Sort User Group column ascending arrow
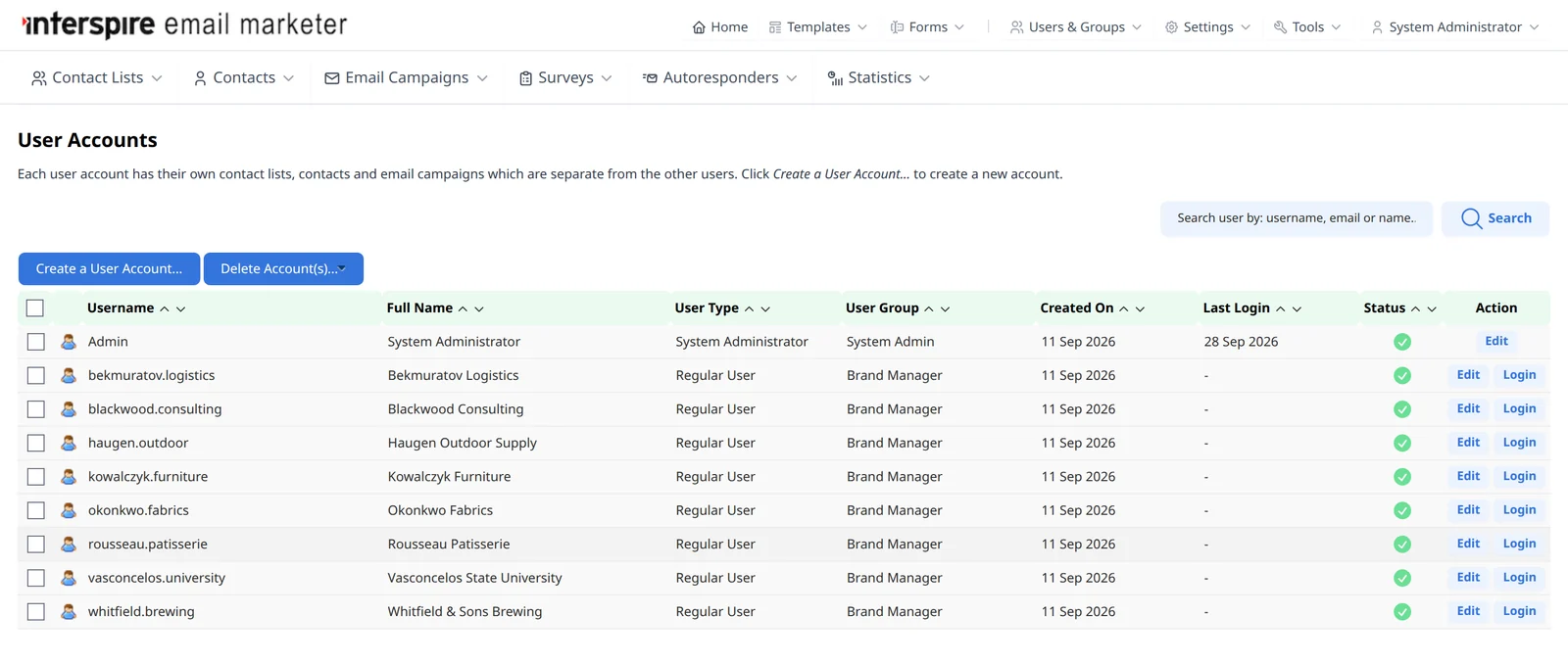1568x664 pixels. (x=929, y=308)
